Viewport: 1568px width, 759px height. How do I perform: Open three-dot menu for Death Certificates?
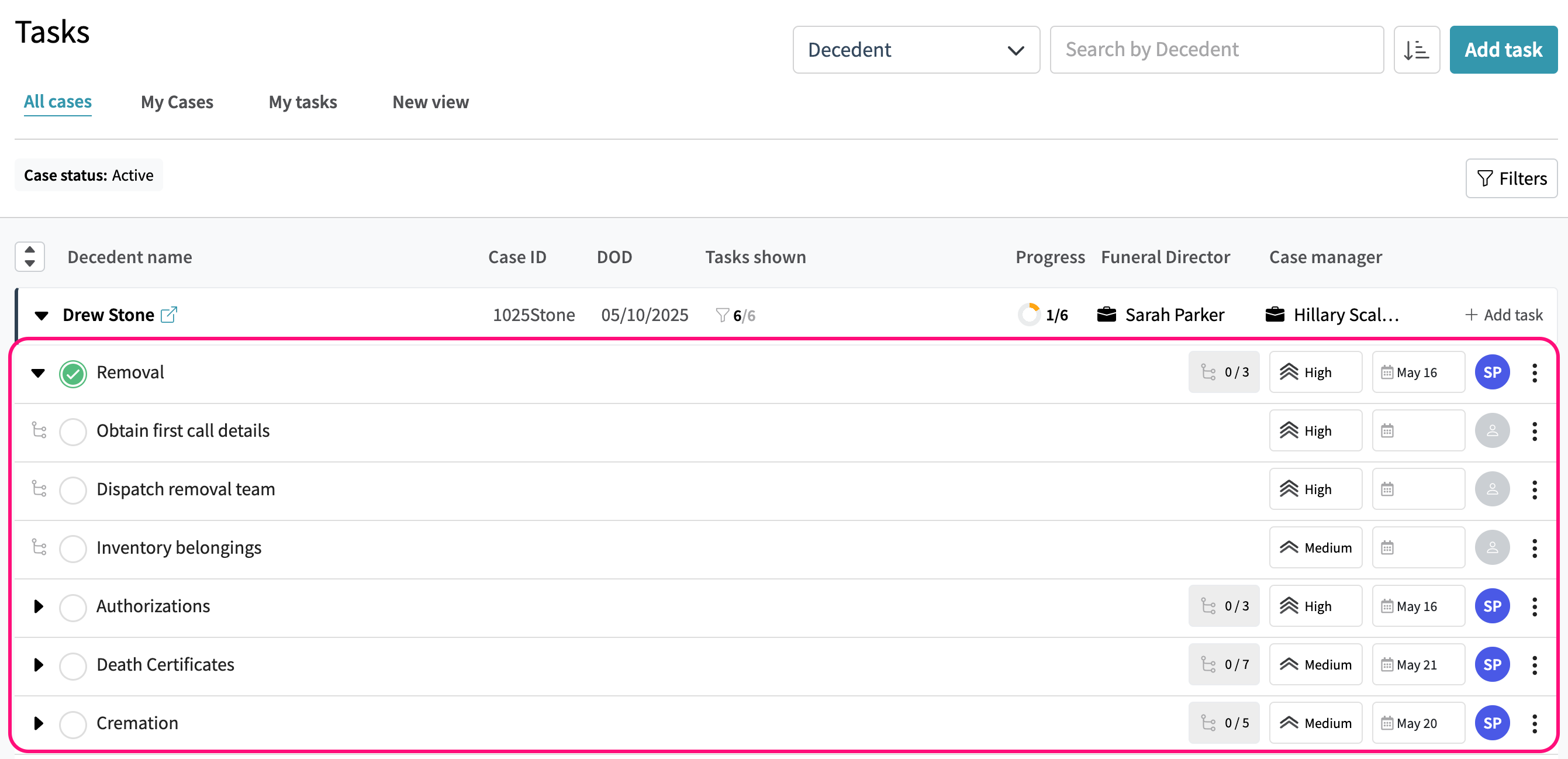coord(1534,665)
